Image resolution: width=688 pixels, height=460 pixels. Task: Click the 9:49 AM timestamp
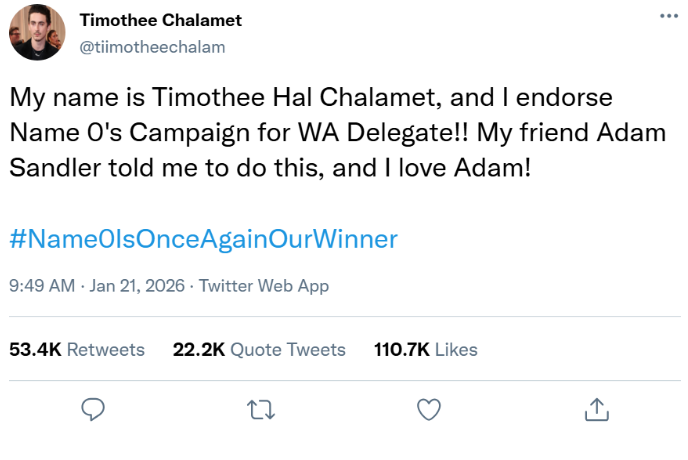pos(42,285)
